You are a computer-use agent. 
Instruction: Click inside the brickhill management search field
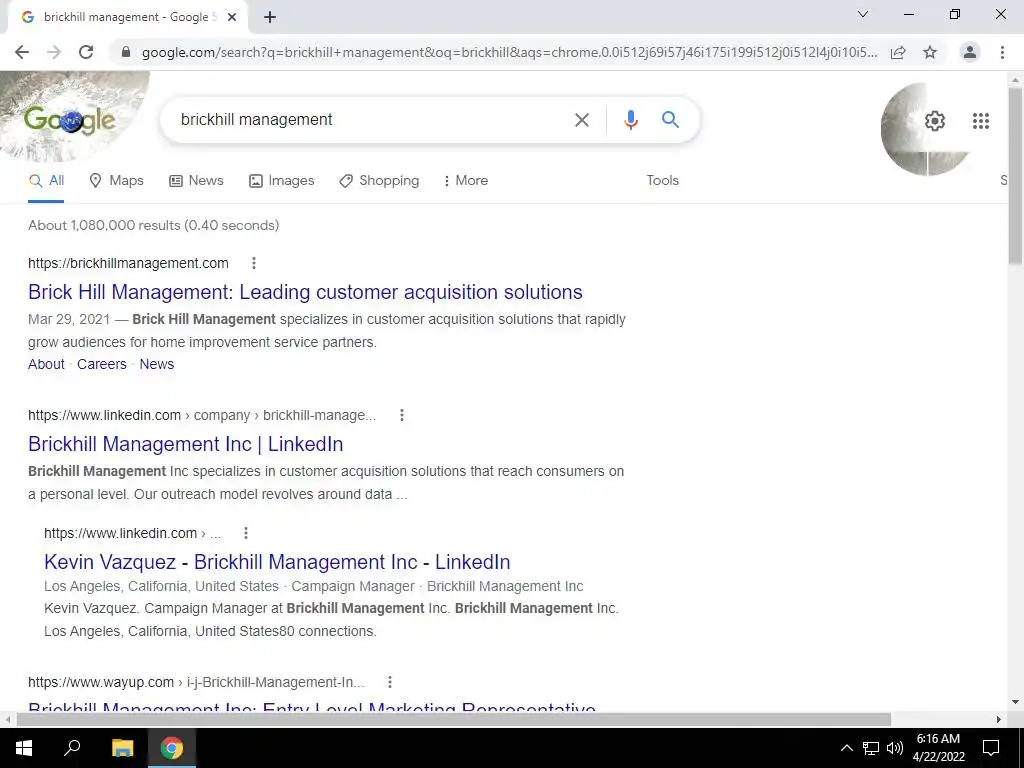[x=366, y=120]
